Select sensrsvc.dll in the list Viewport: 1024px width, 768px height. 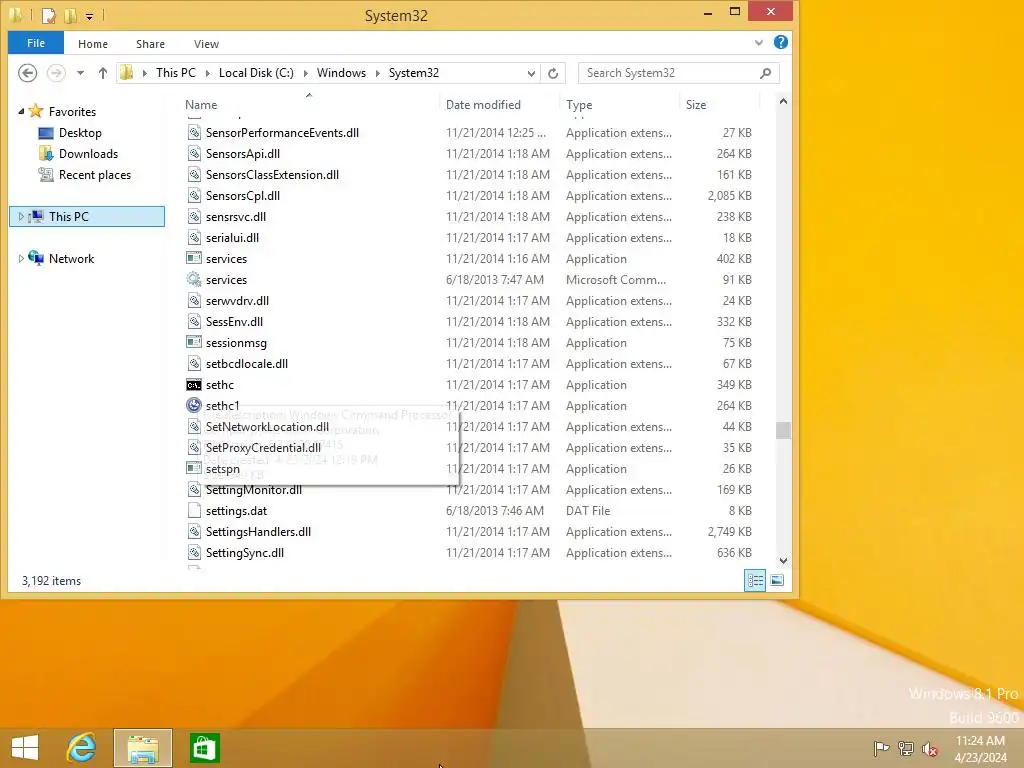(x=236, y=217)
